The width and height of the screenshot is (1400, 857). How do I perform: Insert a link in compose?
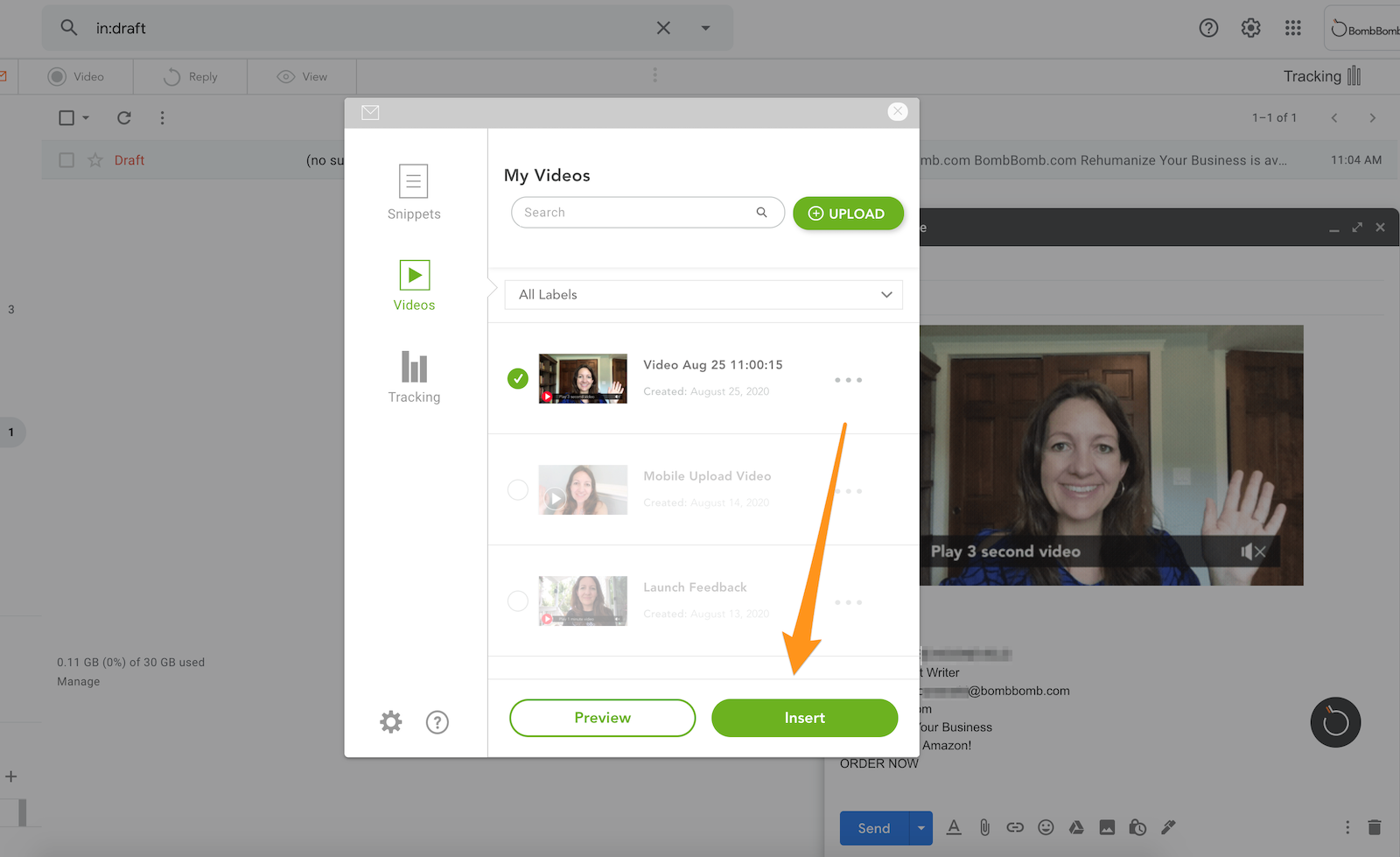(x=1015, y=827)
